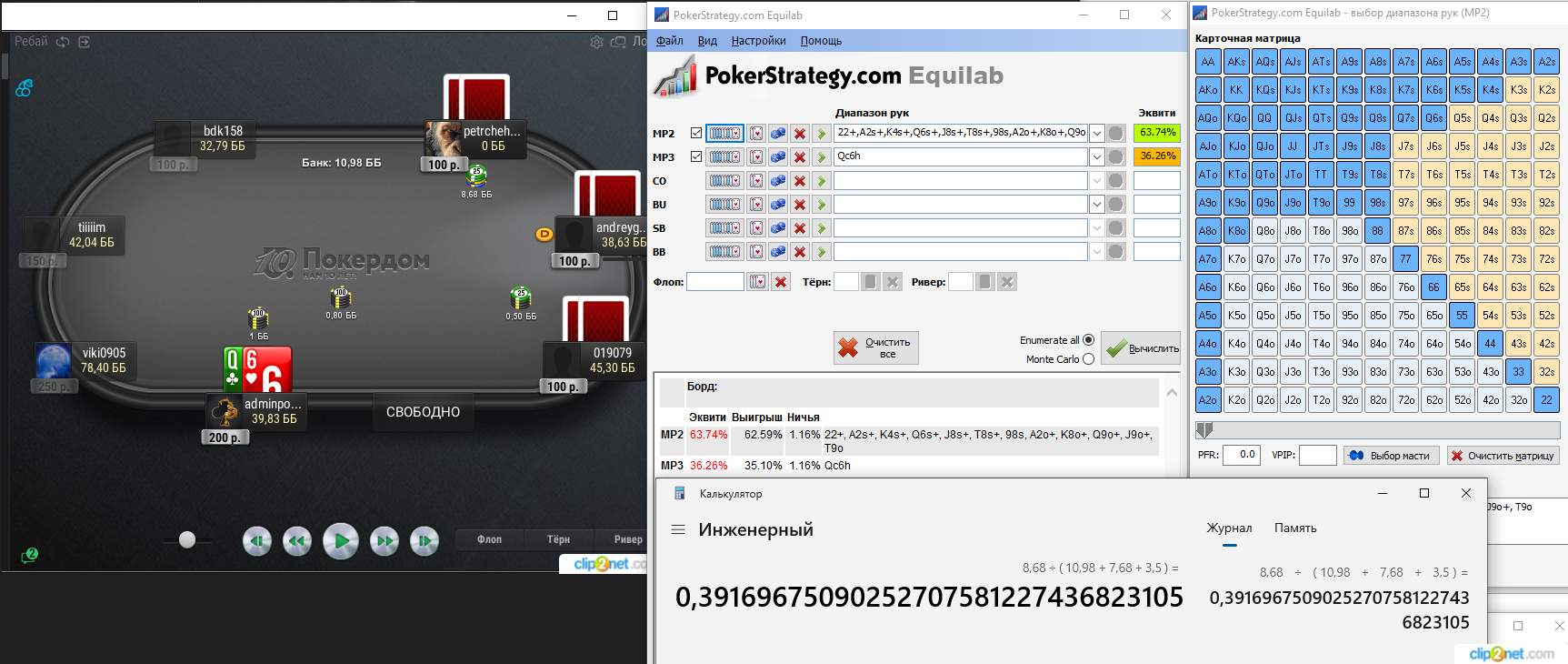
Task: Uncheck the MP3 player checkbox
Action: pos(696,156)
